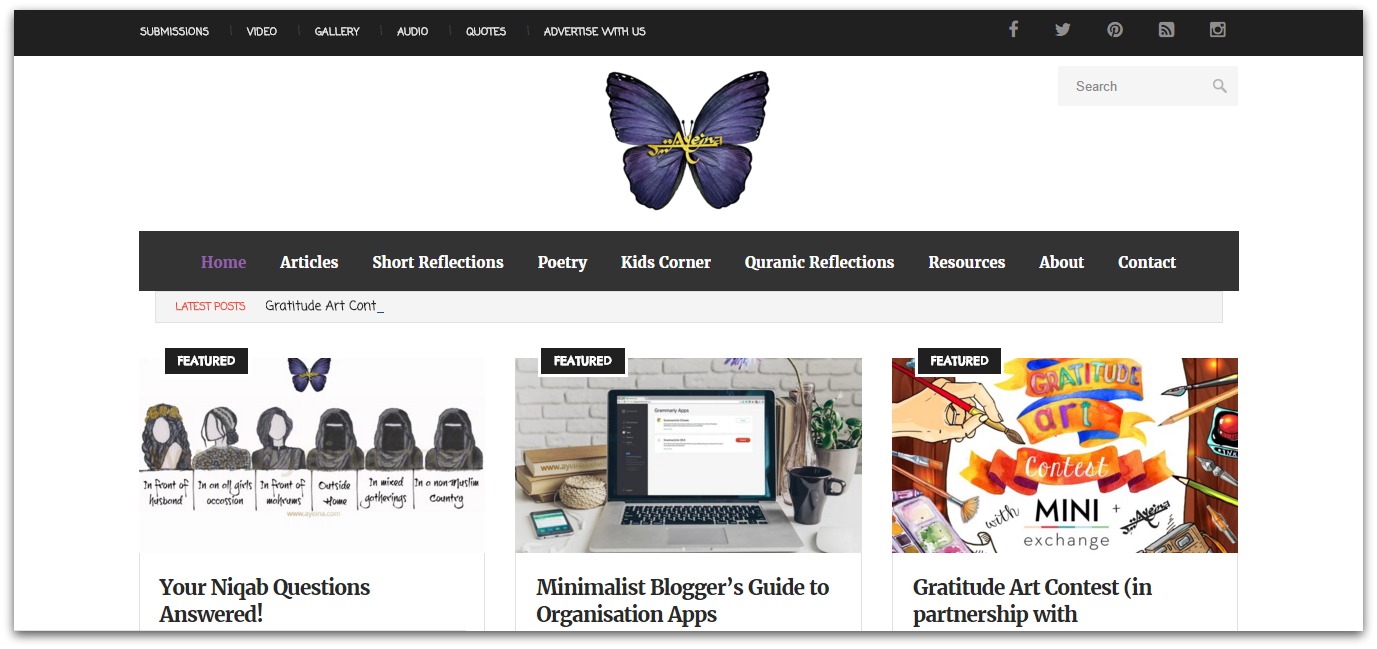Click the search magnifier icon
Viewport: 1377px width, 649px height.
(x=1220, y=86)
